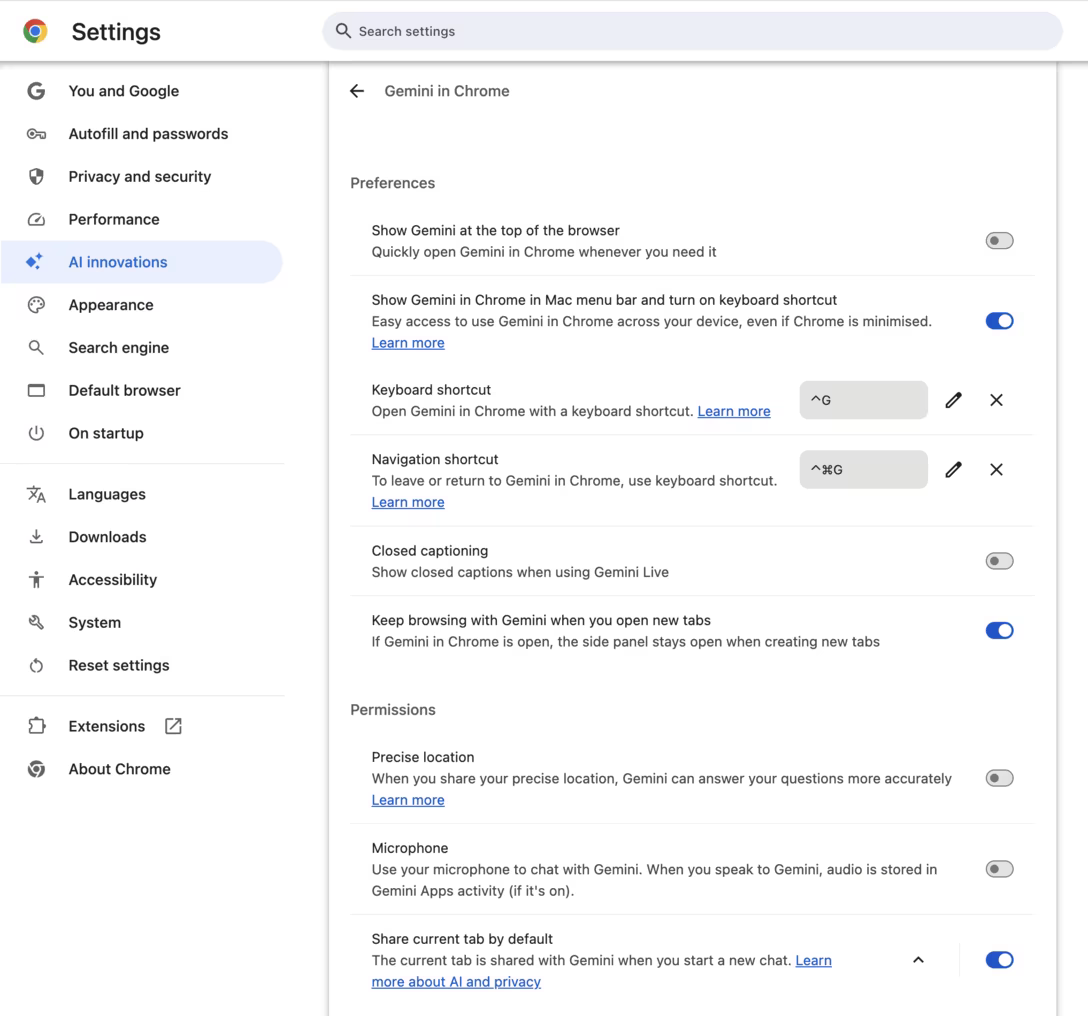Go back using the arrow beside Gemini in Chrome

(x=357, y=91)
